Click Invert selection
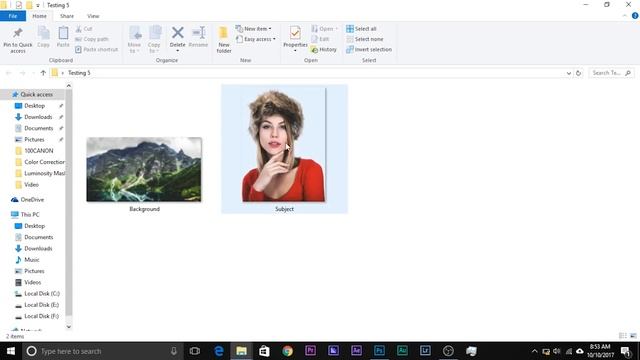The height and width of the screenshot is (360, 640). pyautogui.click(x=369, y=49)
